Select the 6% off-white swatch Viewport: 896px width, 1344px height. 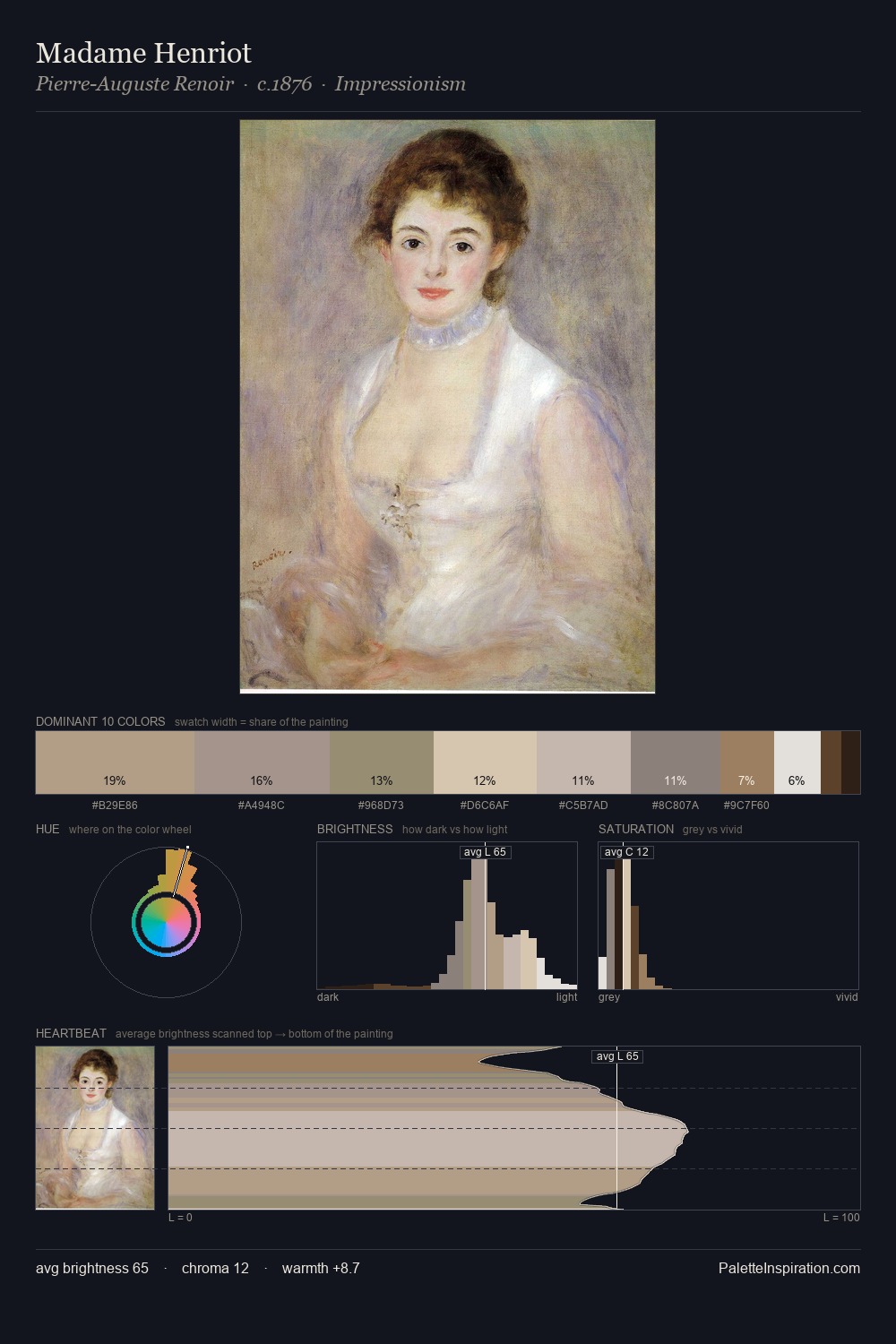click(797, 762)
